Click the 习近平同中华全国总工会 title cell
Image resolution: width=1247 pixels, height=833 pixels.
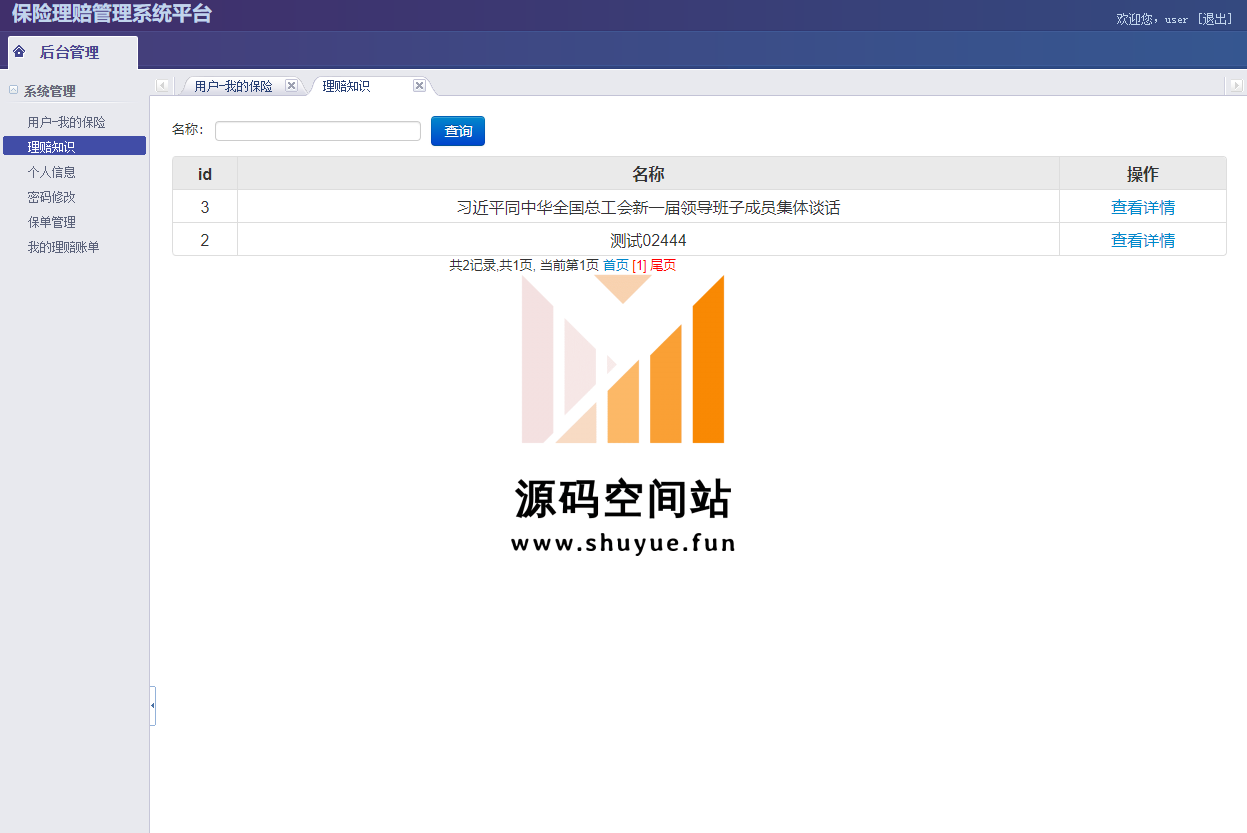click(648, 207)
